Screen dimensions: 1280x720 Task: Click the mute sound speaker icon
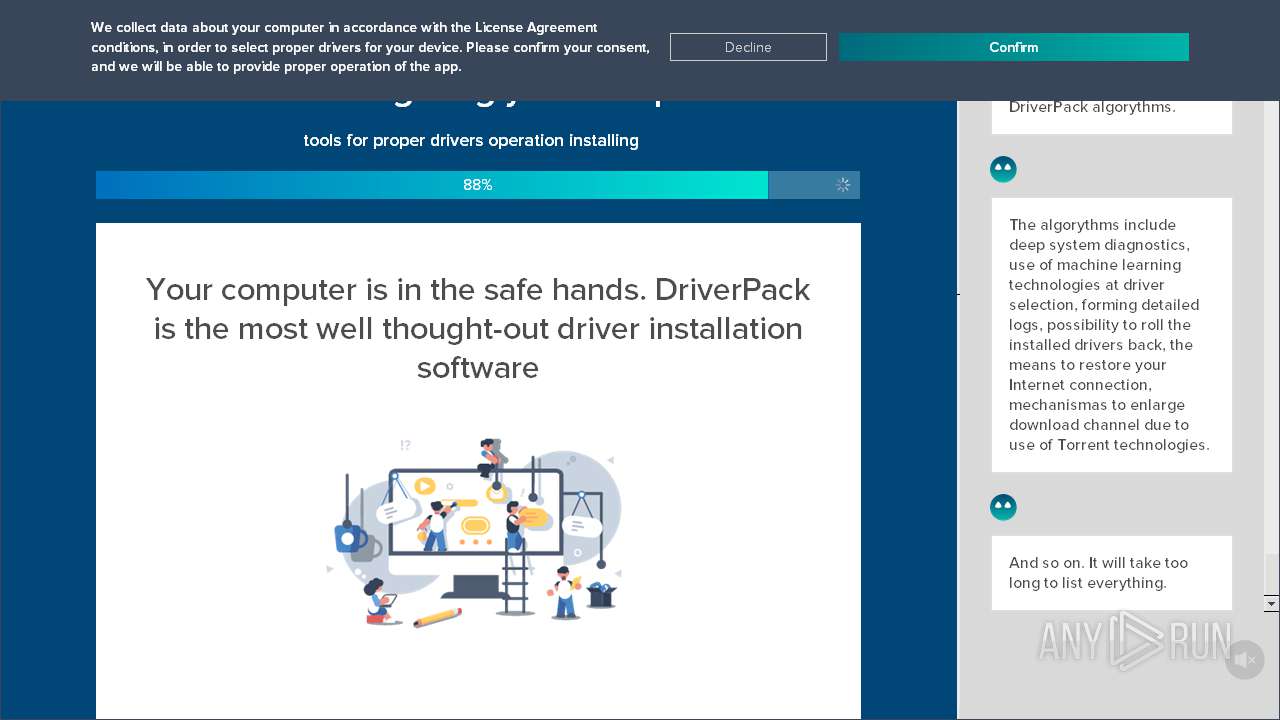[1244, 660]
